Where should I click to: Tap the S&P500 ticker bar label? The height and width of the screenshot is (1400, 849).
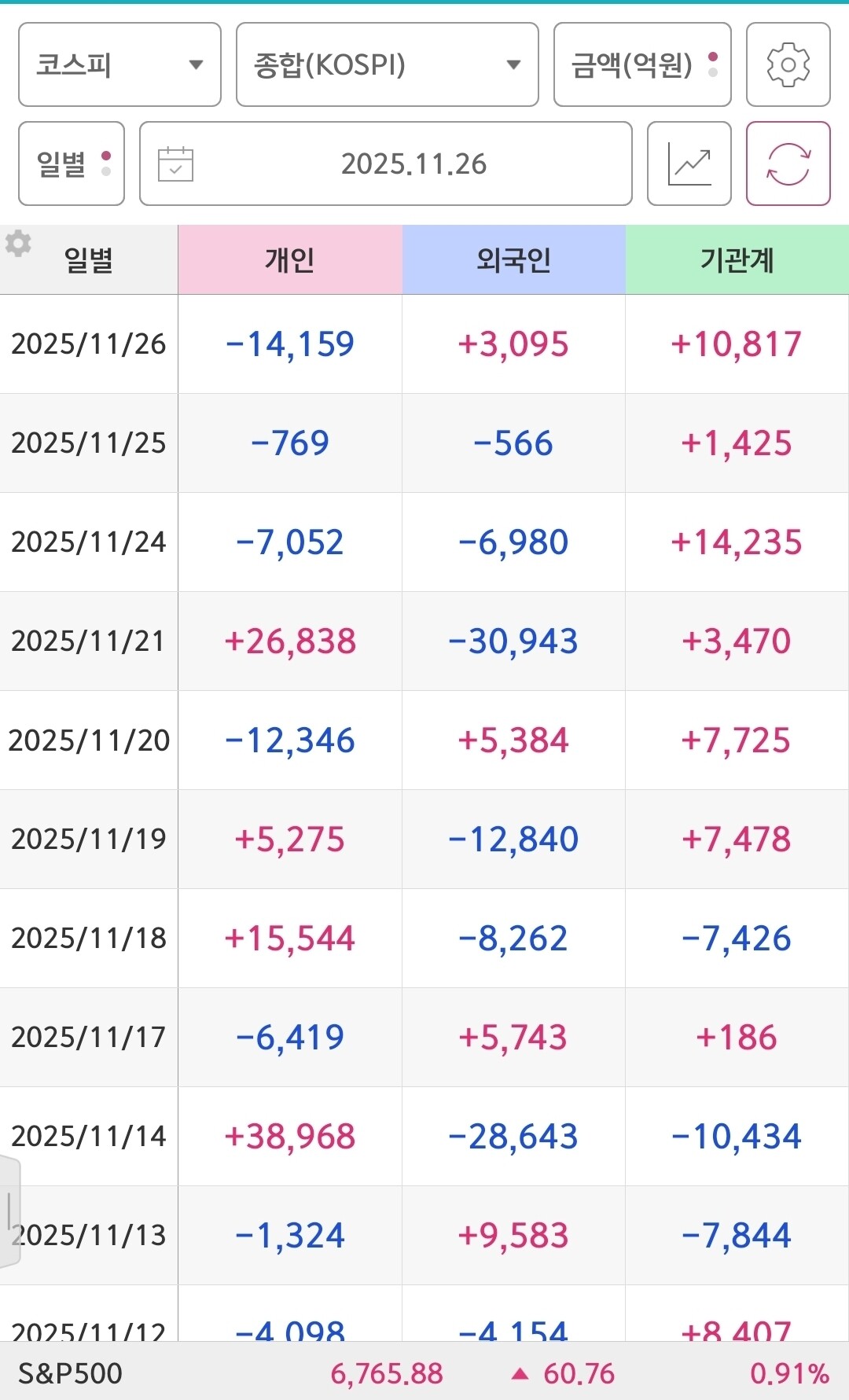[x=71, y=1374]
